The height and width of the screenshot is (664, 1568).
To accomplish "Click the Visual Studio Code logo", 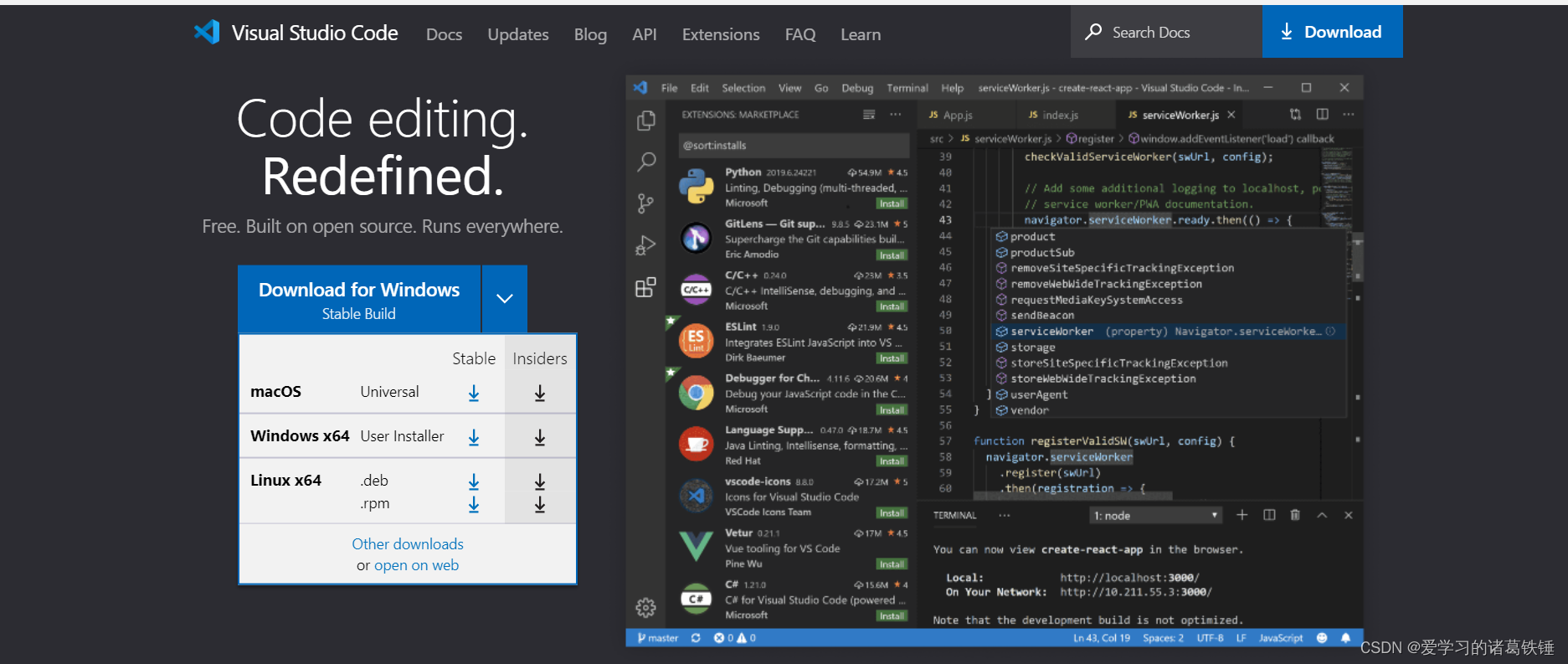I will pyautogui.click(x=296, y=33).
